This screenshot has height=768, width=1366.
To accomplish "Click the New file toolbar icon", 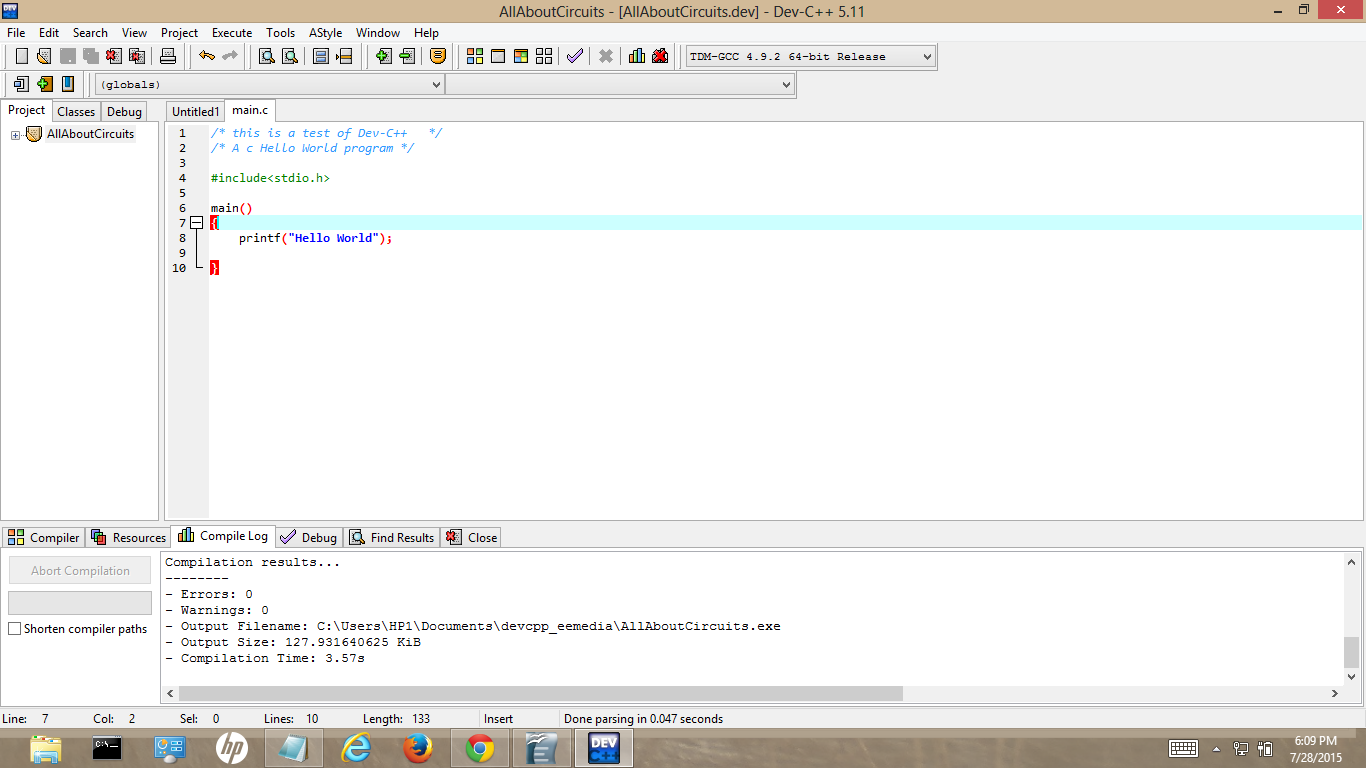I will pyautogui.click(x=21, y=56).
